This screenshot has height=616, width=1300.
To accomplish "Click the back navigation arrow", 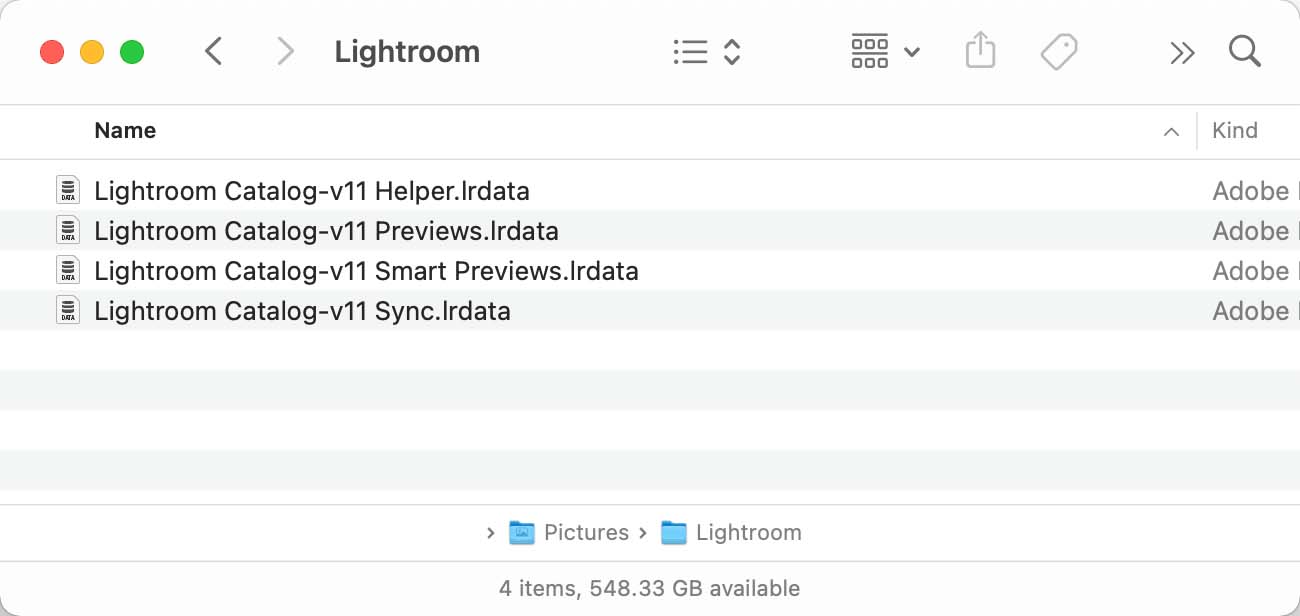I will (213, 51).
